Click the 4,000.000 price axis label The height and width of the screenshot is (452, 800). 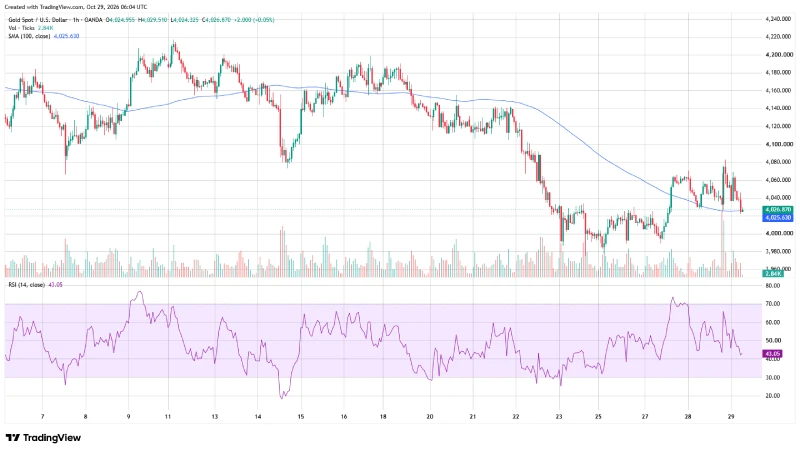pos(779,234)
